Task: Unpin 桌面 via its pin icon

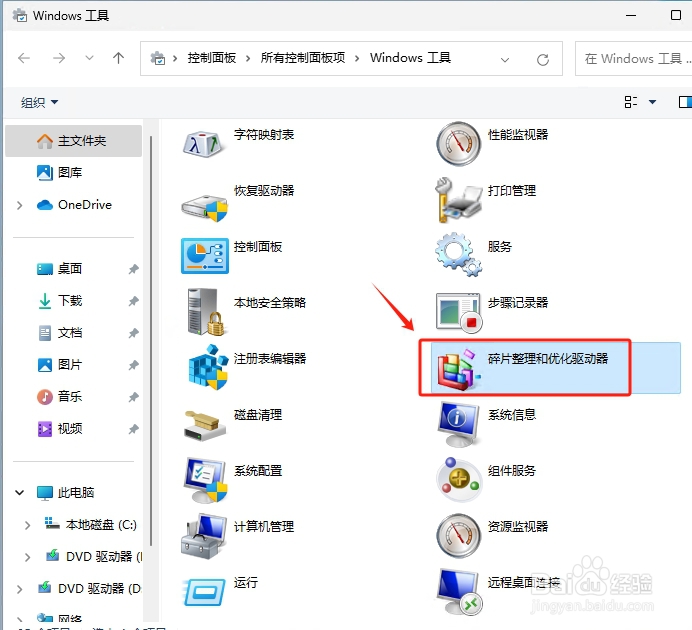Action: (x=133, y=269)
